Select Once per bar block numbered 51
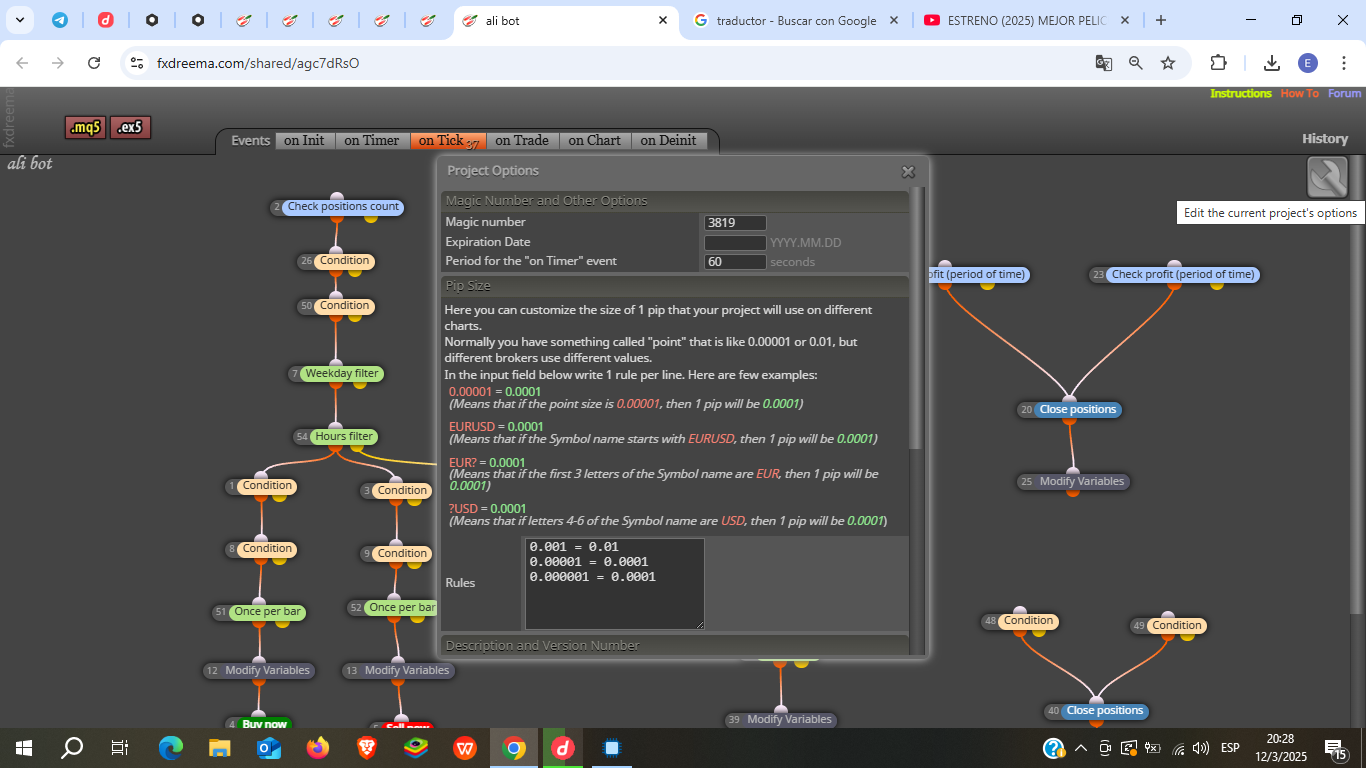The image size is (1366, 768). 267,612
